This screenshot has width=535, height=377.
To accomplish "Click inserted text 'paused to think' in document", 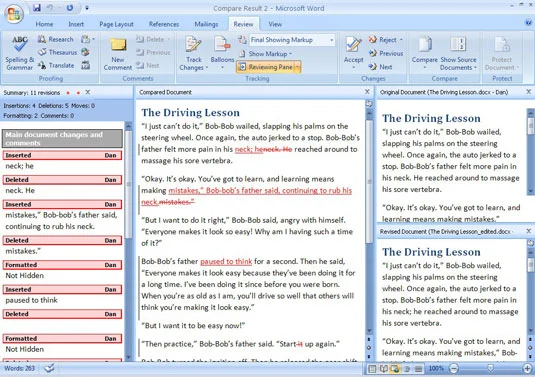I will pos(226,261).
